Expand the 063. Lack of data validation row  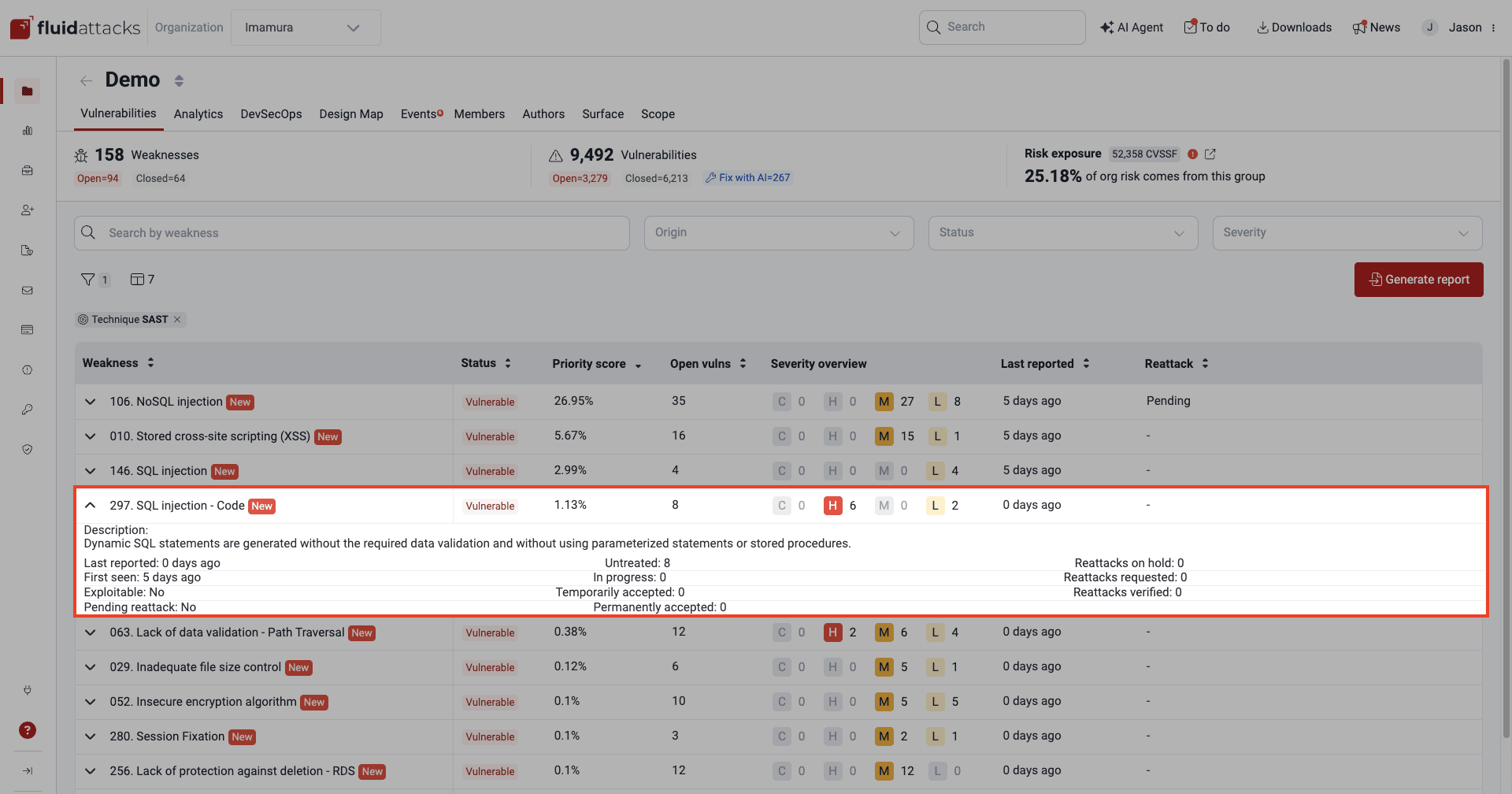coord(91,633)
